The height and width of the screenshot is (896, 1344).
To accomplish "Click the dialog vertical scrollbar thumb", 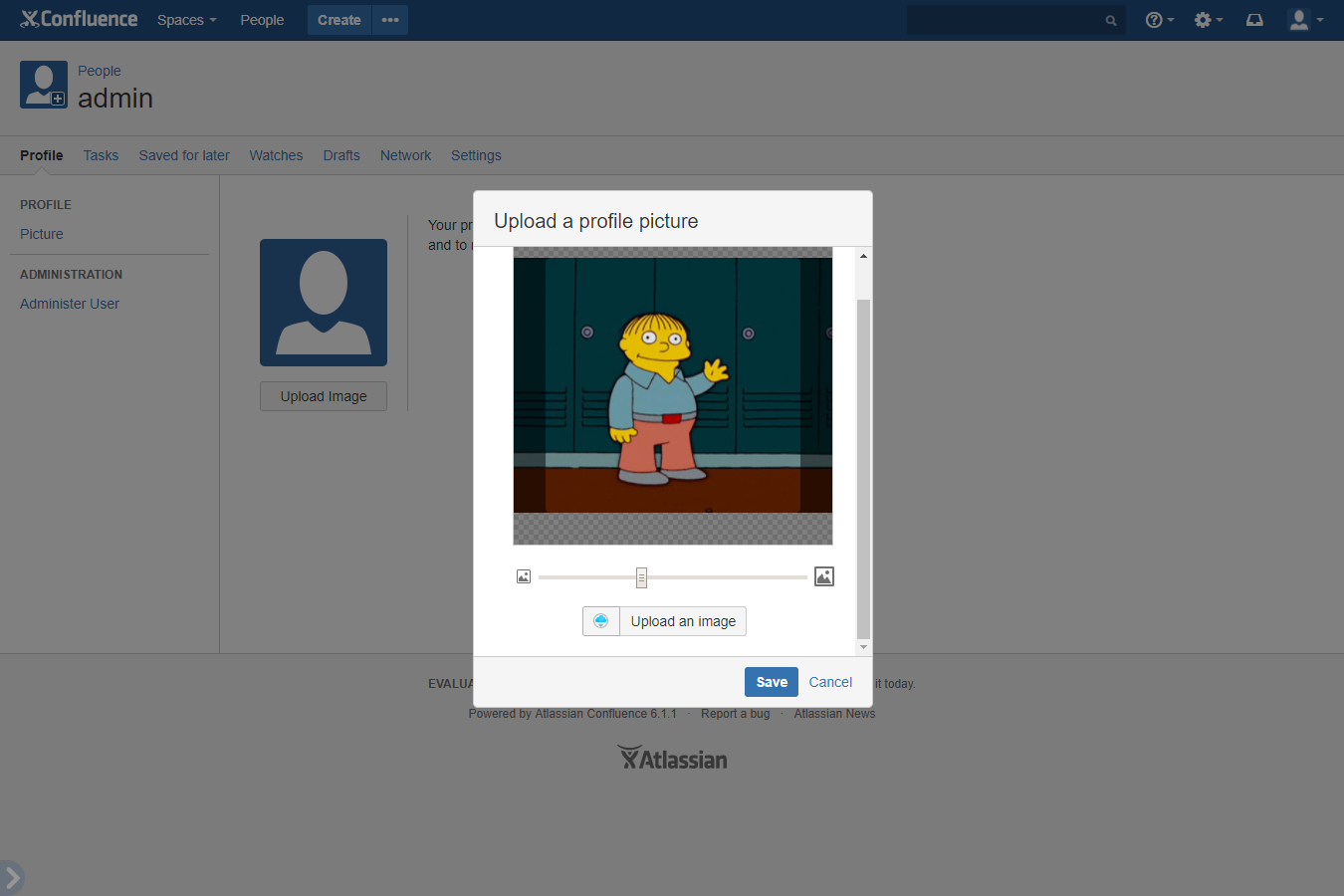I will pos(863,468).
